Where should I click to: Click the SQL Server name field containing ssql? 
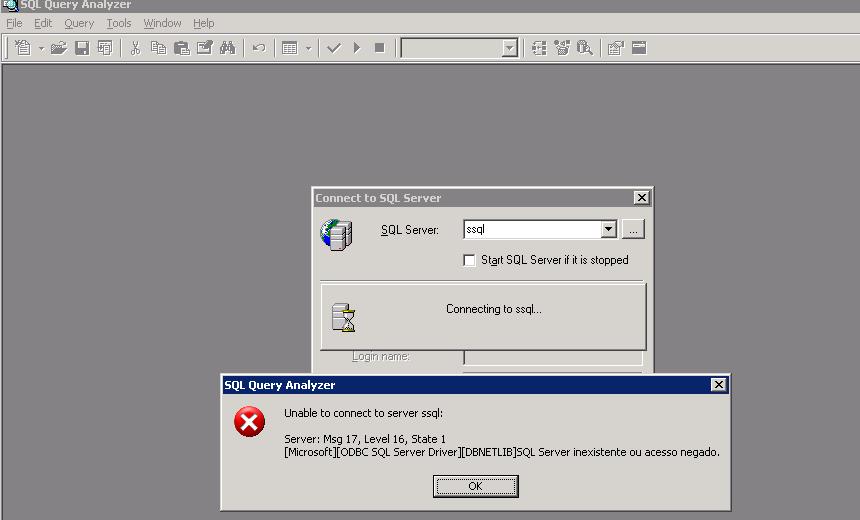tap(532, 229)
